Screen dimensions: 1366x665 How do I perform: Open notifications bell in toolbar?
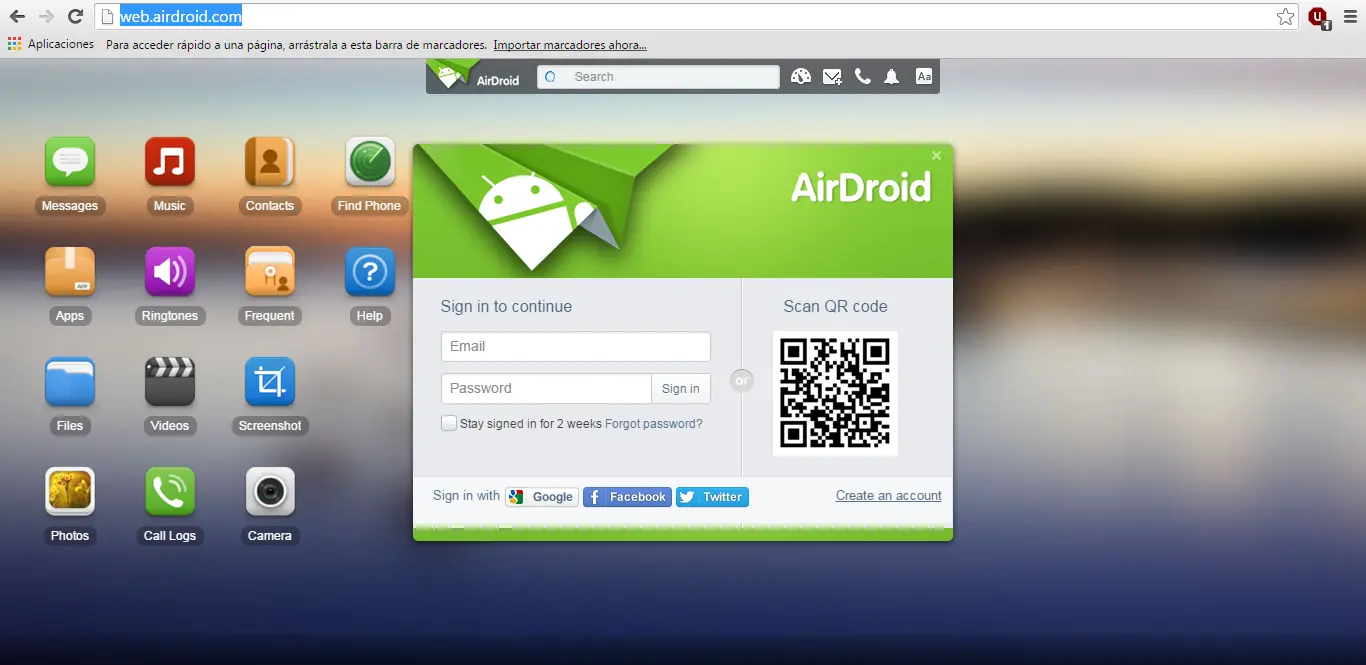click(892, 76)
